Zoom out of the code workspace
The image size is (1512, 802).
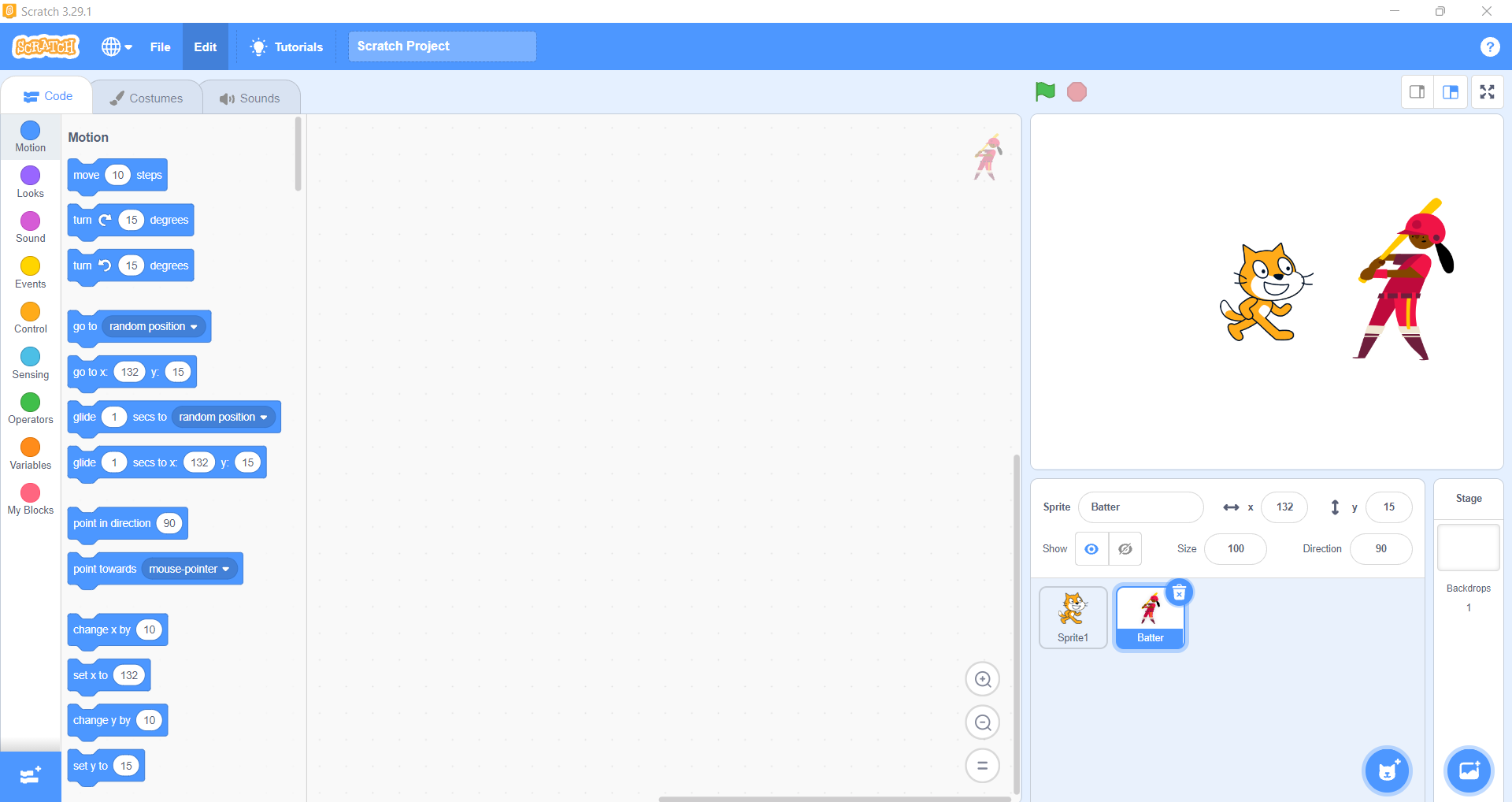click(x=983, y=722)
